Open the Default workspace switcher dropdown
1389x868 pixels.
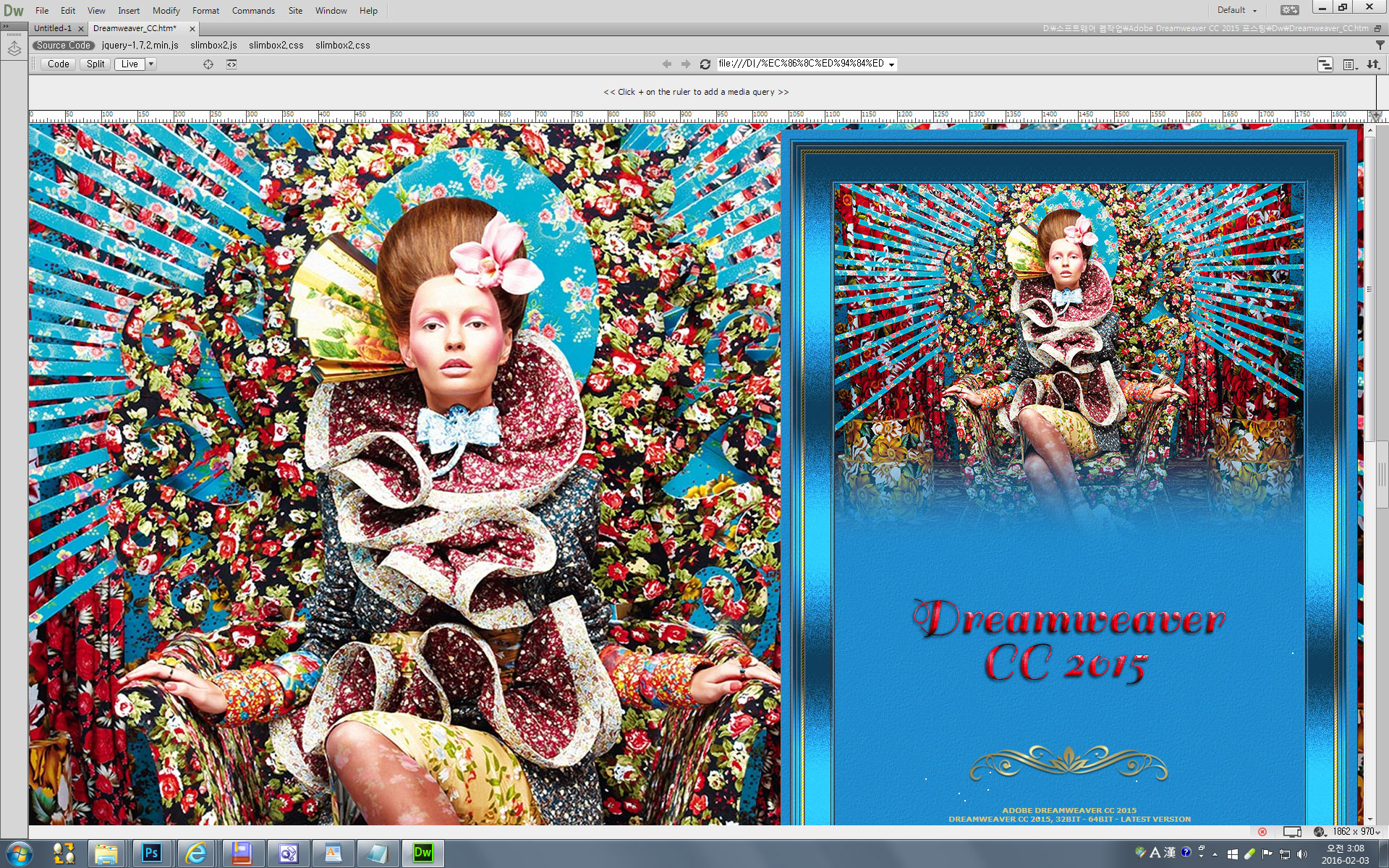click(1236, 10)
